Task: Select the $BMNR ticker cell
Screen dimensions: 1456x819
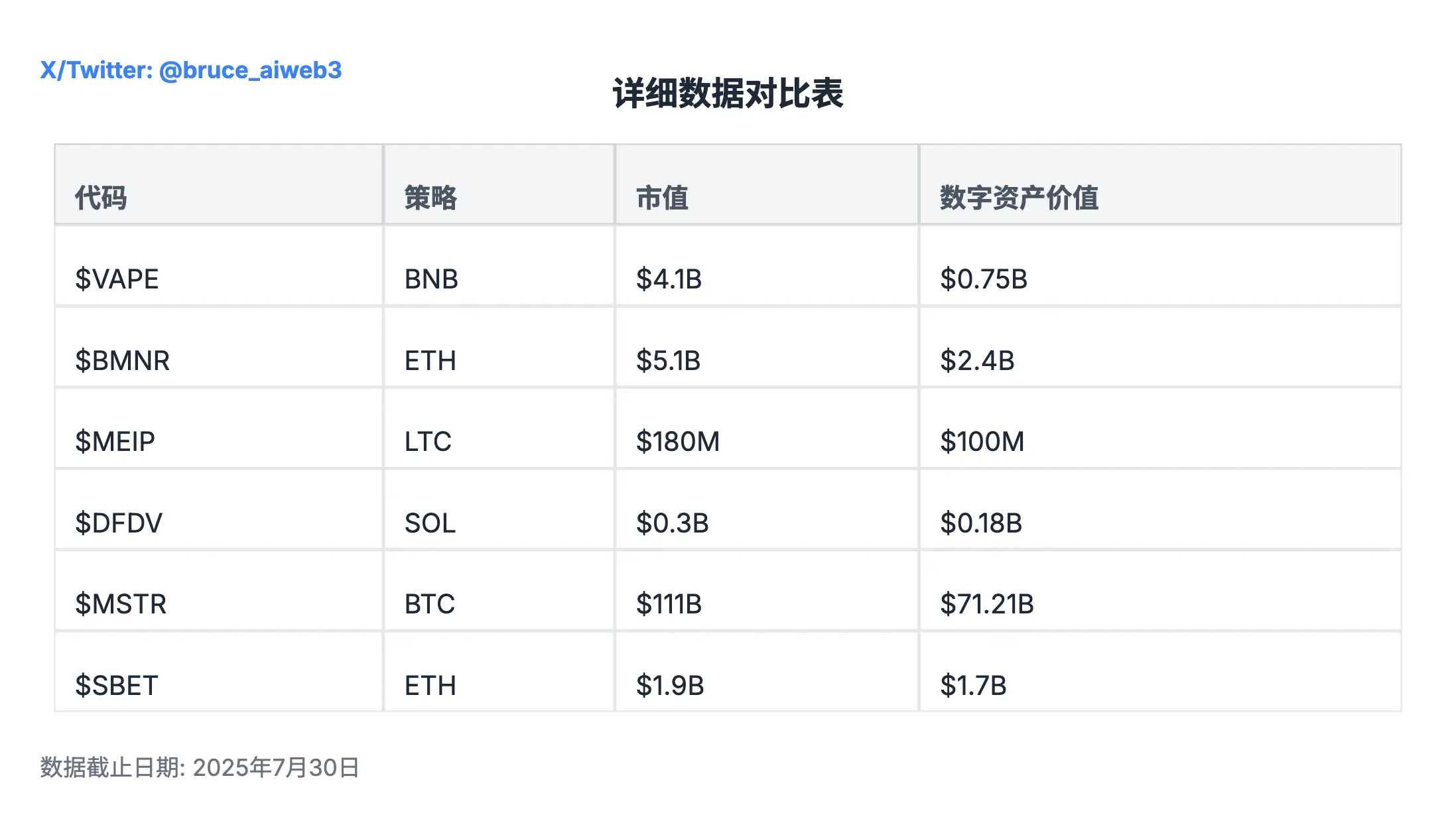Action: tap(122, 361)
